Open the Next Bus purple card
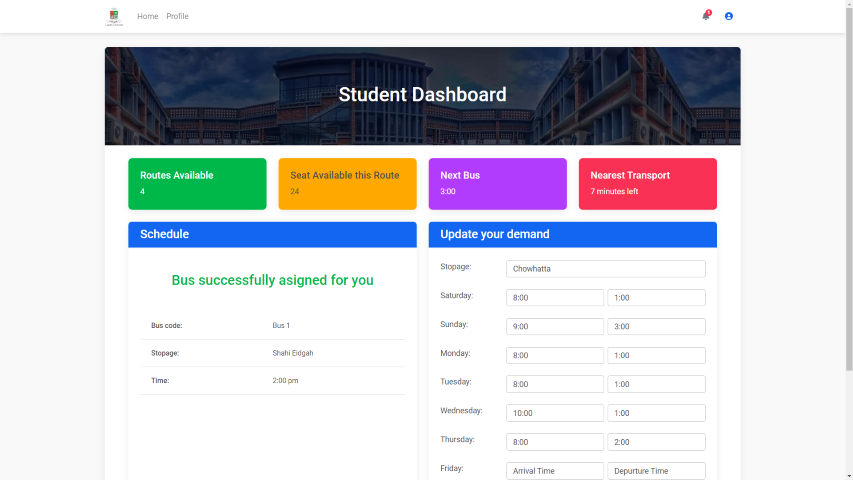This screenshot has height=480, width=853. click(498, 184)
